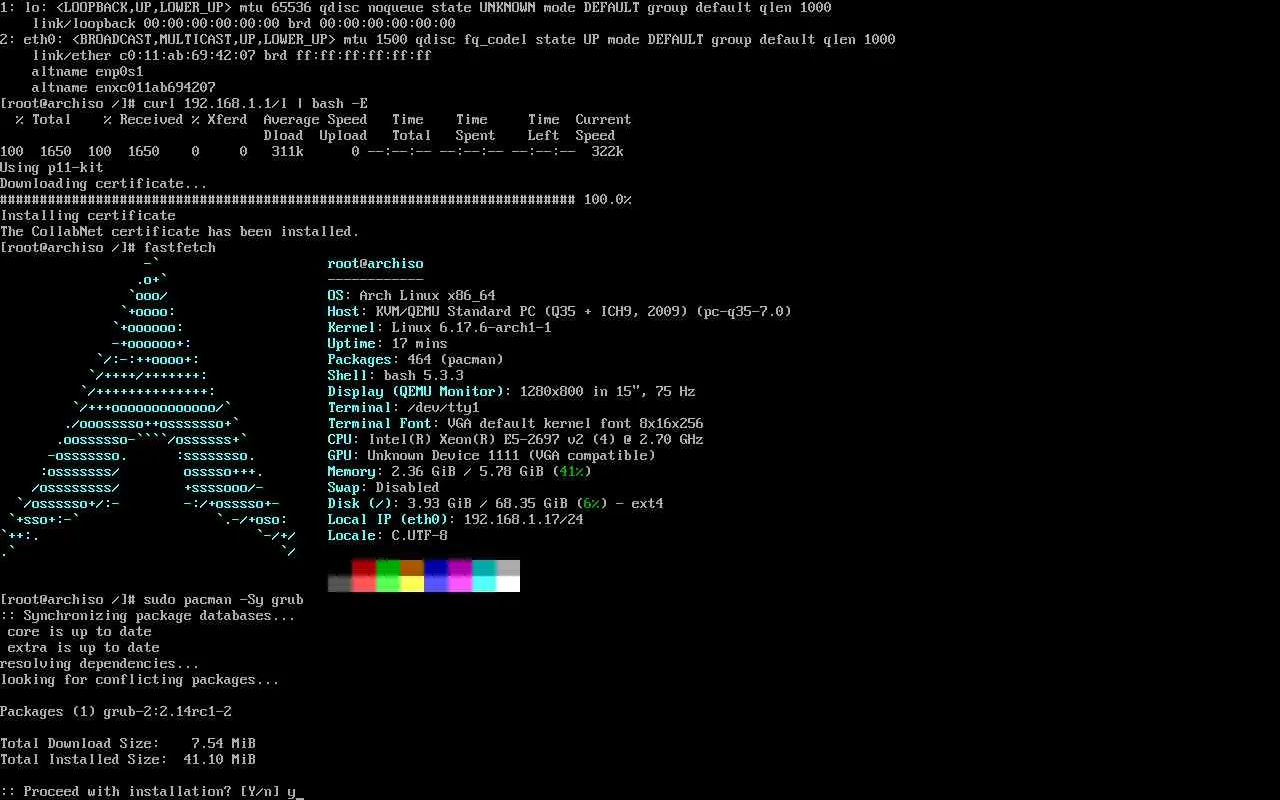Click the 'Local IP (eth0): 192.168.1.17/24' line

pos(456,520)
